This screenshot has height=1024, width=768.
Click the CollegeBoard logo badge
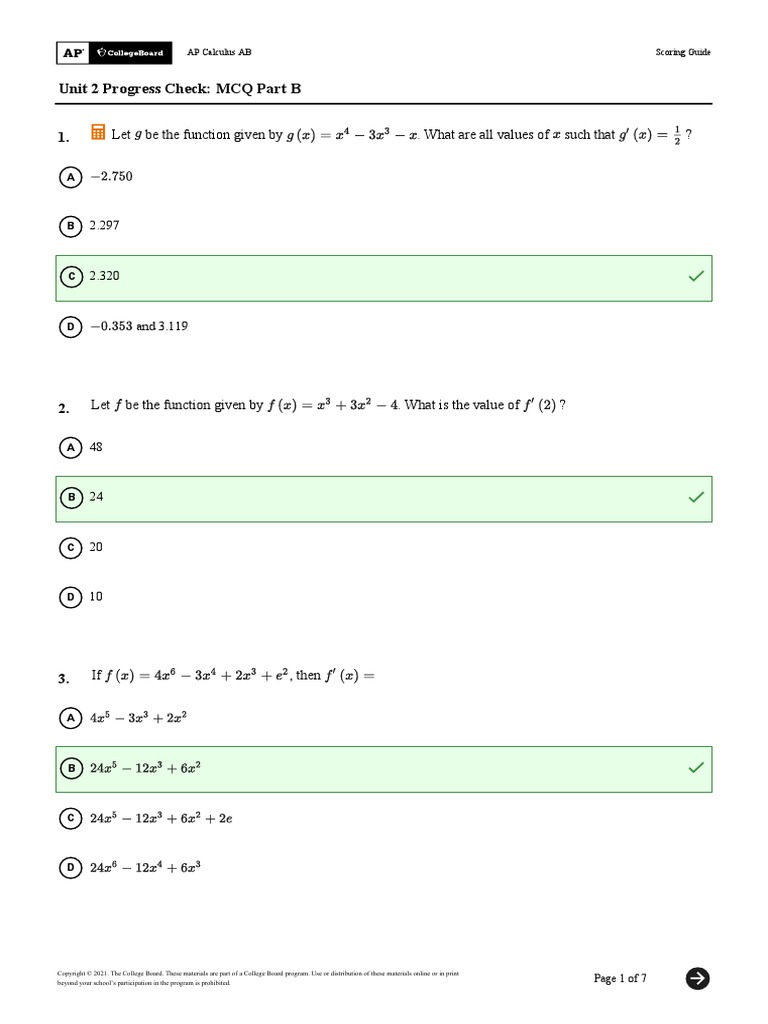129,52
